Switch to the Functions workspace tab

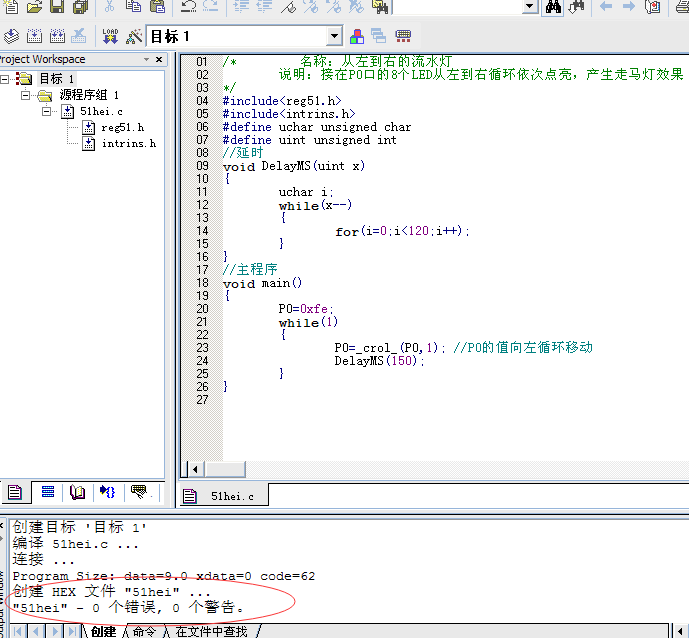pos(108,492)
